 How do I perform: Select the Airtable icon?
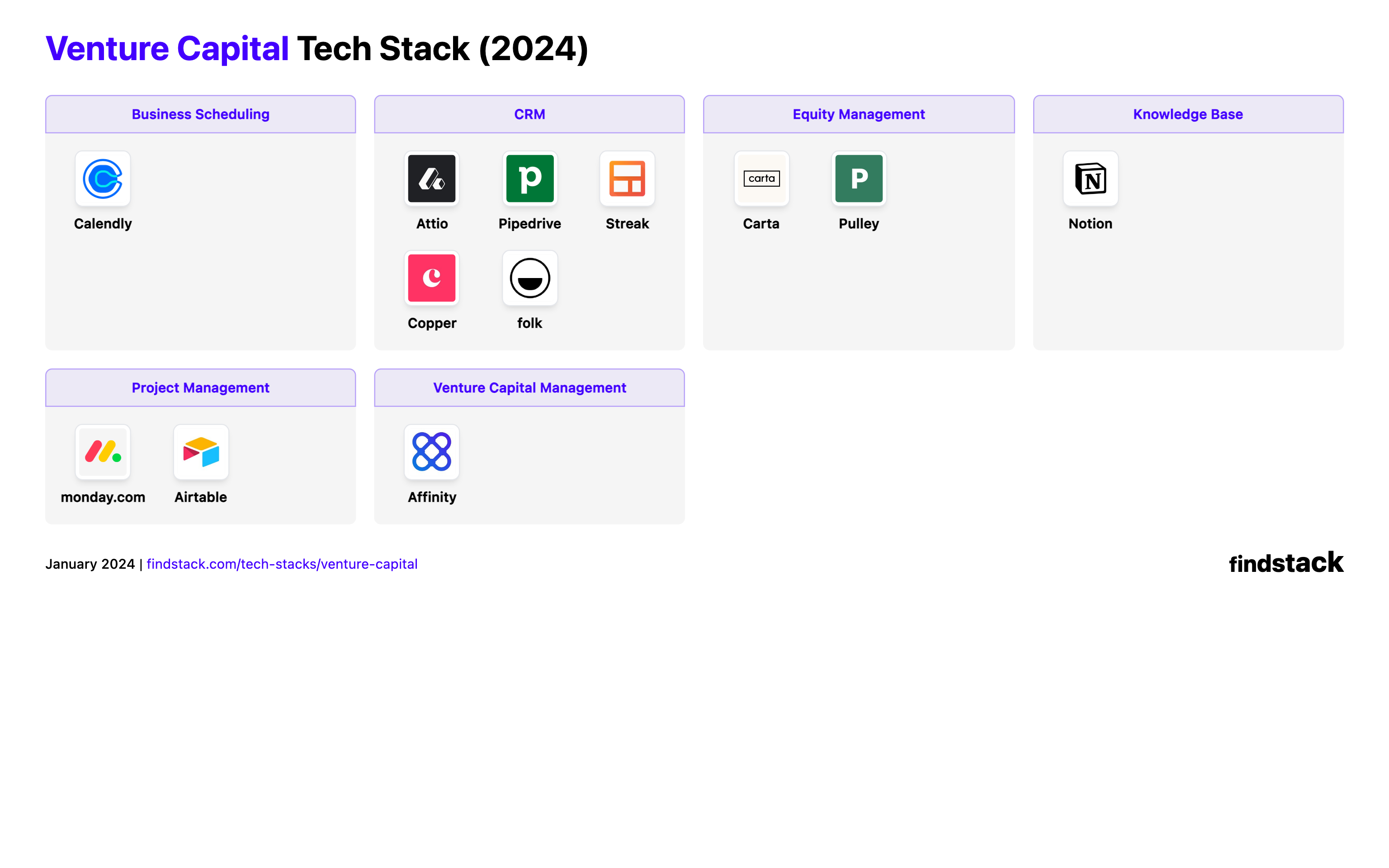[x=201, y=452]
